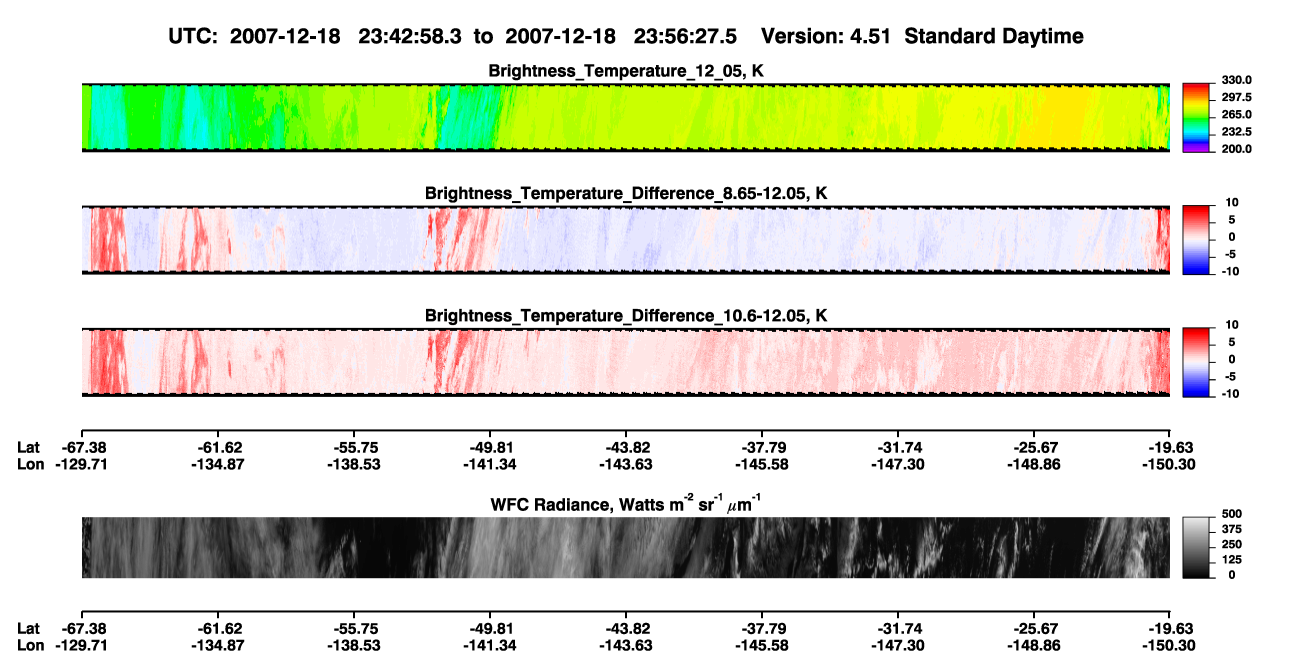
Task: Click the Brightness_Temperature_Difference_10.6-12.05 image strip
Action: coord(625,362)
